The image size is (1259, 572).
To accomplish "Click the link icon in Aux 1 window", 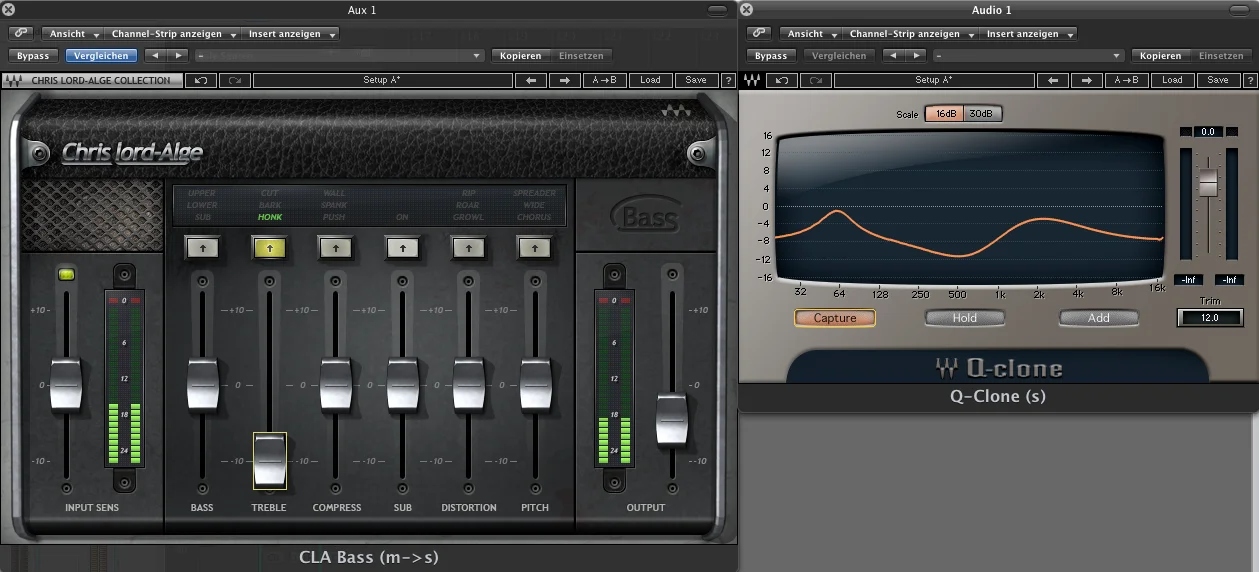I will pos(21,34).
